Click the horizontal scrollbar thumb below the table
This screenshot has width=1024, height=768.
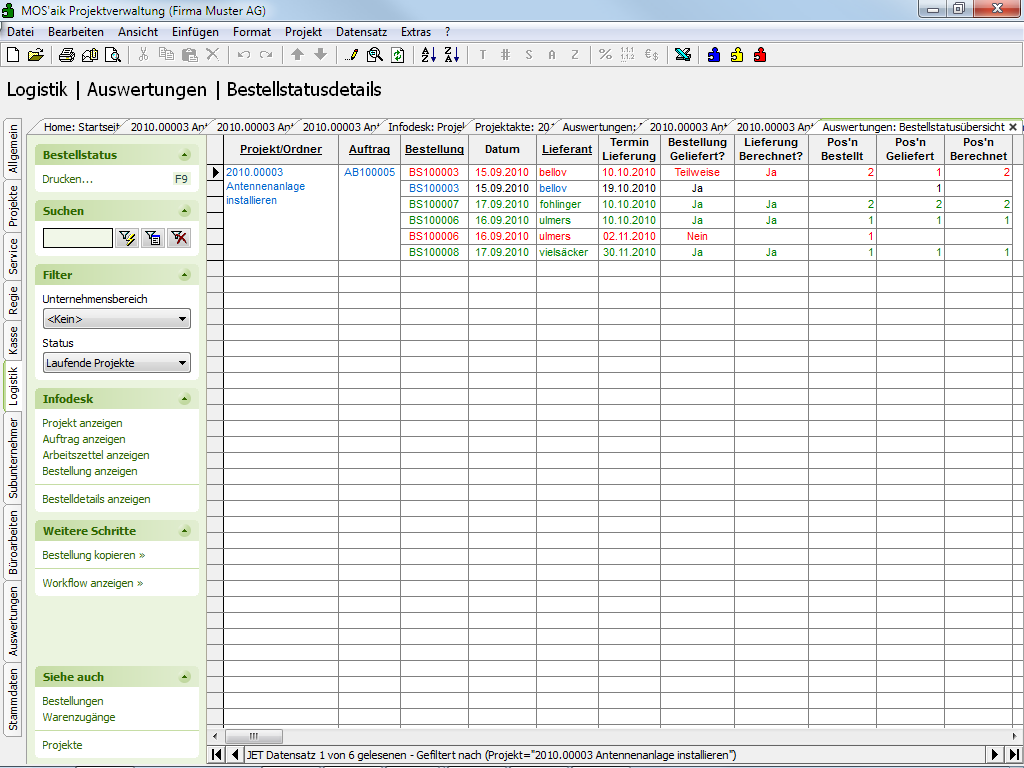click(254, 736)
